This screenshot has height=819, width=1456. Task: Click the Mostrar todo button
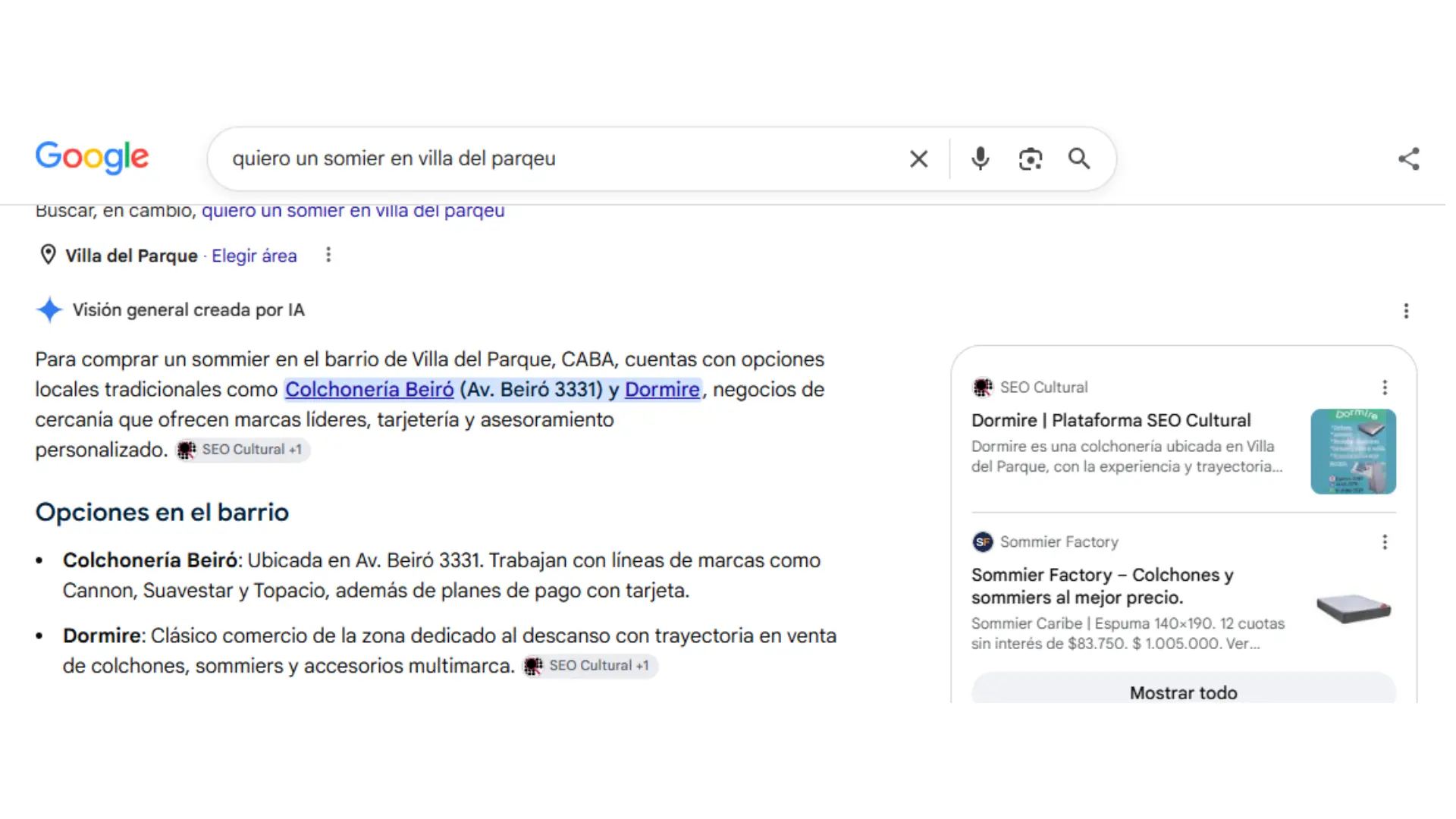pos(1184,689)
